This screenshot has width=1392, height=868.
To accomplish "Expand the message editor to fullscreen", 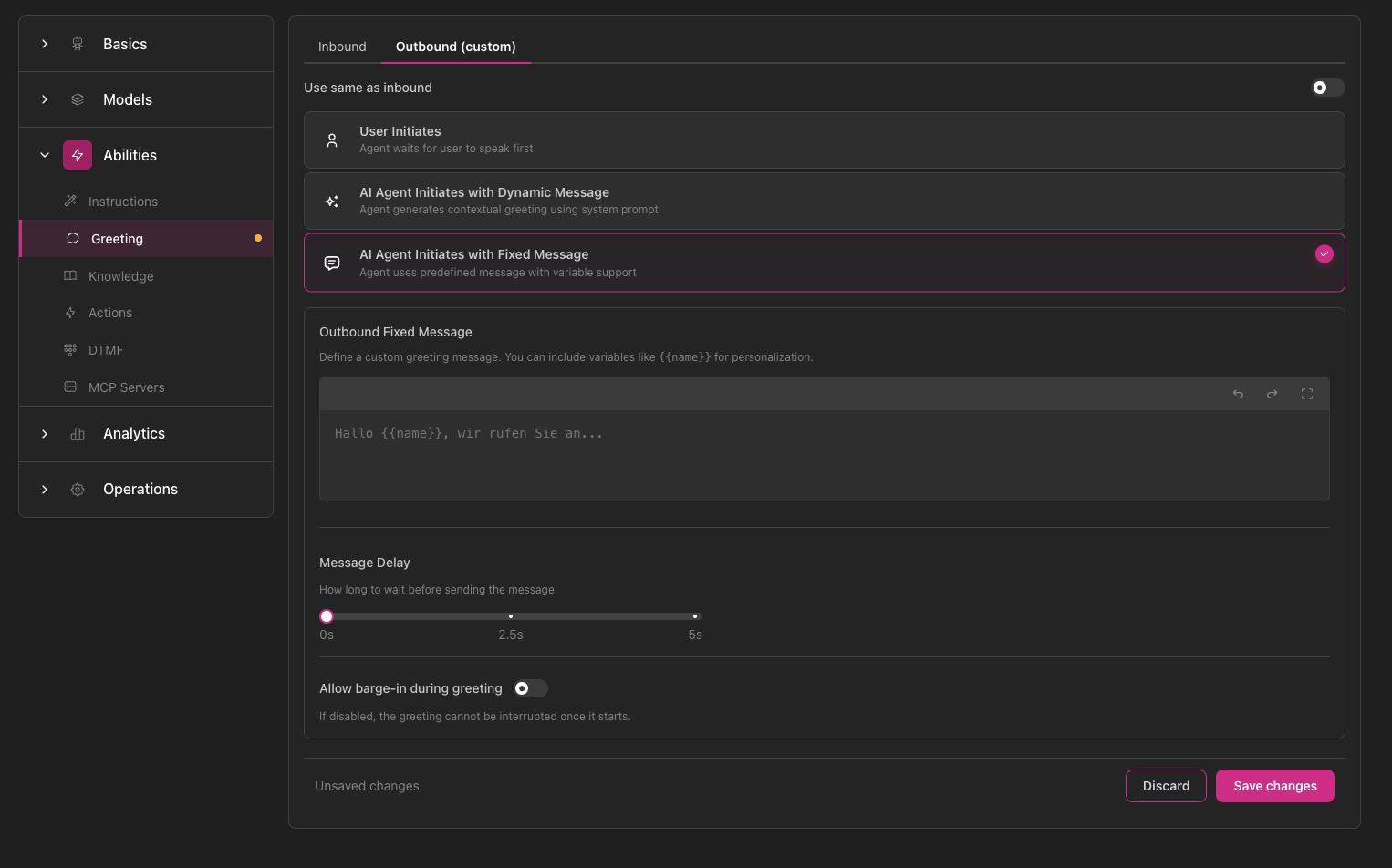I will click(1306, 394).
